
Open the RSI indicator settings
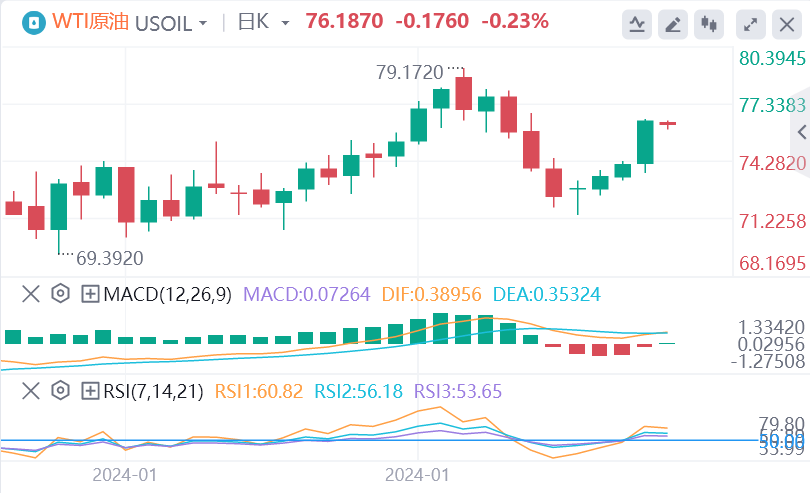[x=60, y=390]
